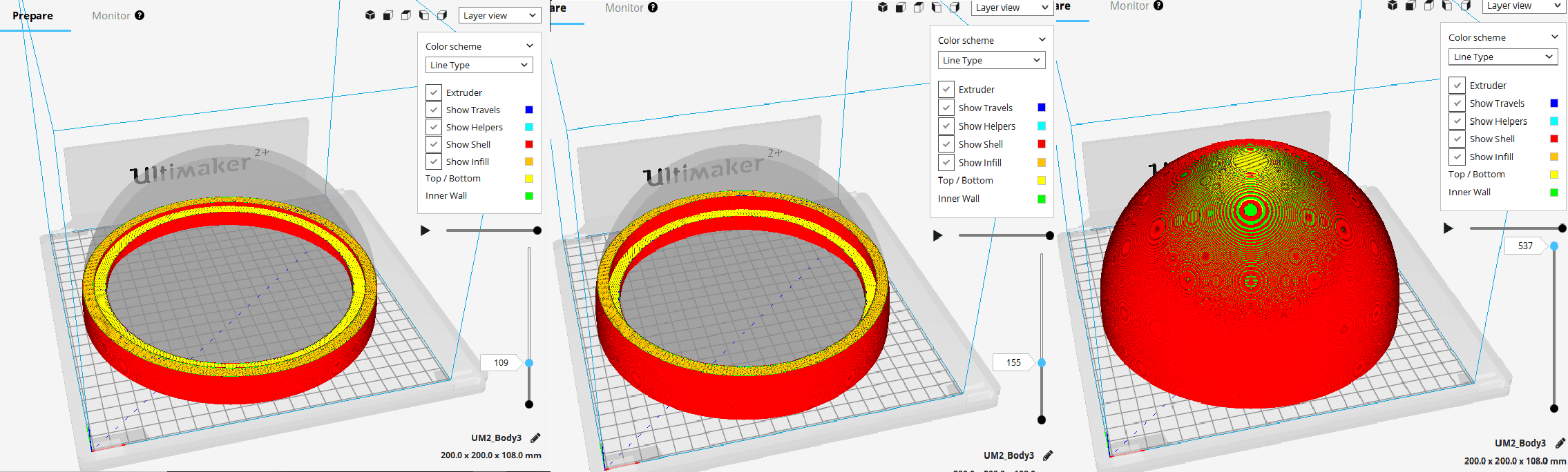Open Layer view dropdown in layer 109 screenshot

(x=499, y=15)
